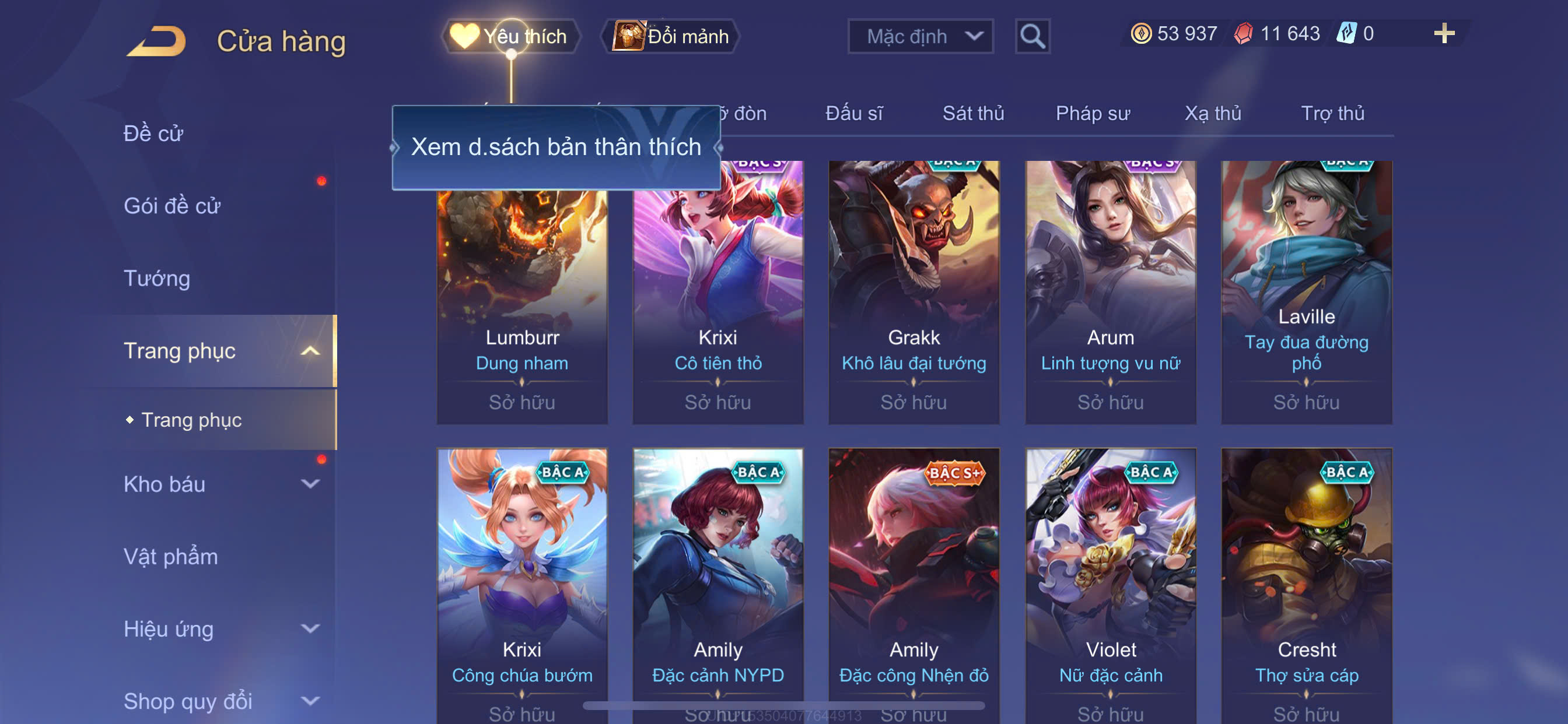Click the red ruby currency icon
The height and width of the screenshot is (724, 1568).
(1244, 33)
